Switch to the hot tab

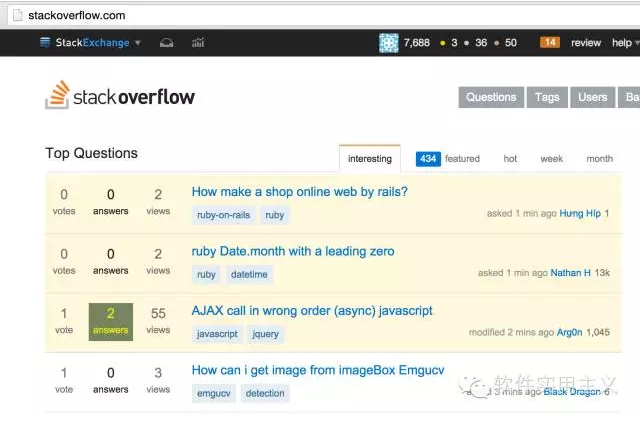[x=510, y=159]
